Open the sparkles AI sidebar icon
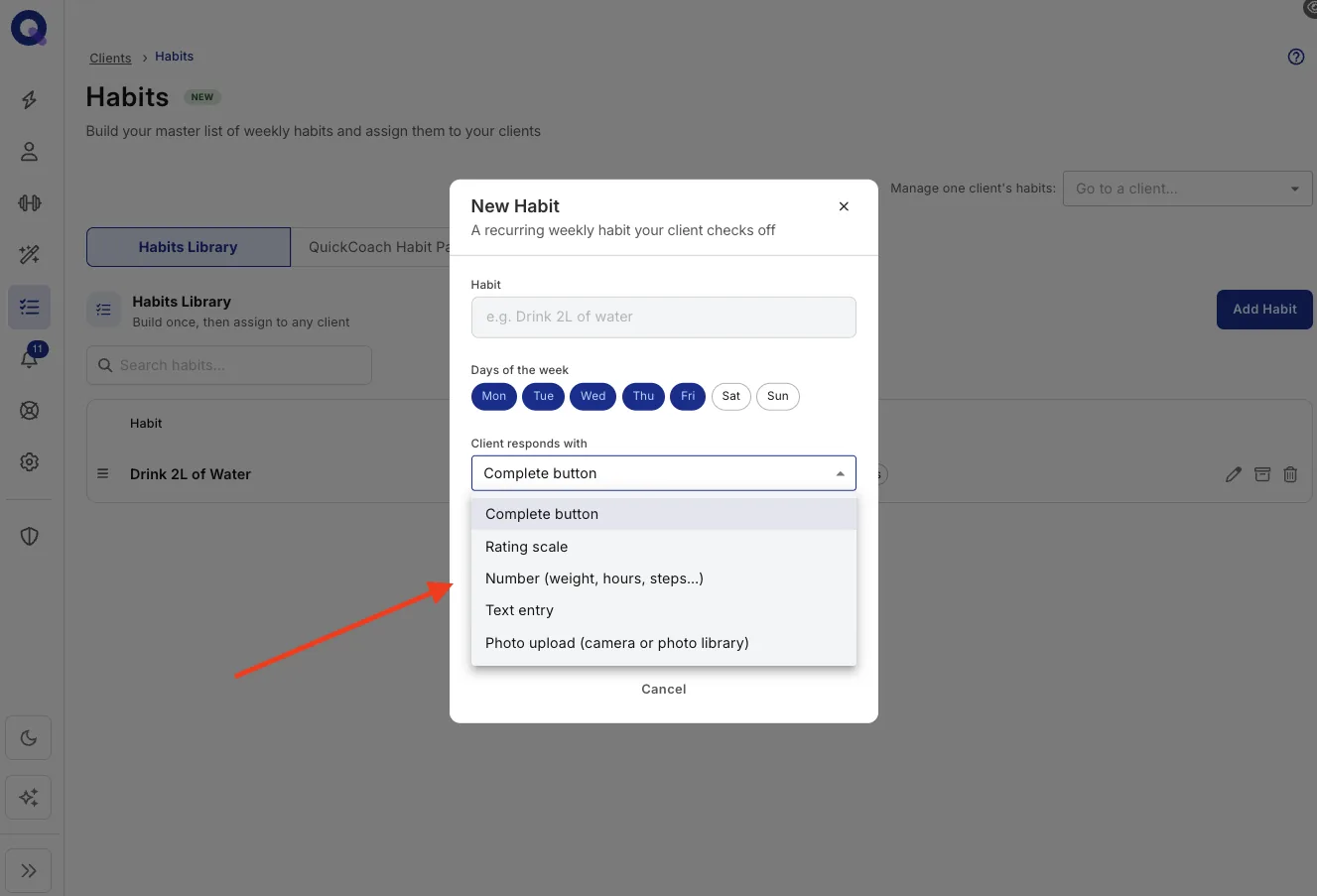The width and height of the screenshot is (1317, 896). click(29, 798)
